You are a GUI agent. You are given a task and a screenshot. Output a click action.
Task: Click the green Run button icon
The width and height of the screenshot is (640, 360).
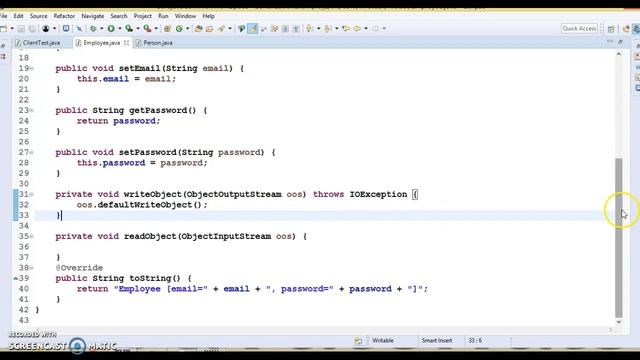coord(111,29)
